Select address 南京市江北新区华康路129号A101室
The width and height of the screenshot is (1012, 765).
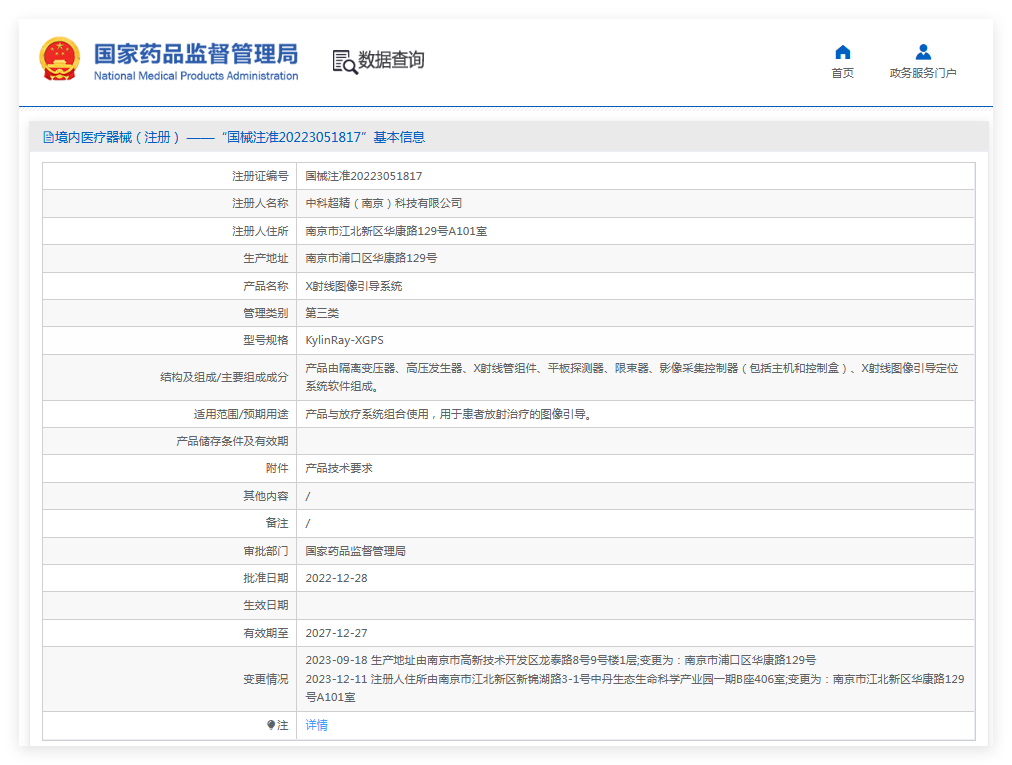point(396,231)
